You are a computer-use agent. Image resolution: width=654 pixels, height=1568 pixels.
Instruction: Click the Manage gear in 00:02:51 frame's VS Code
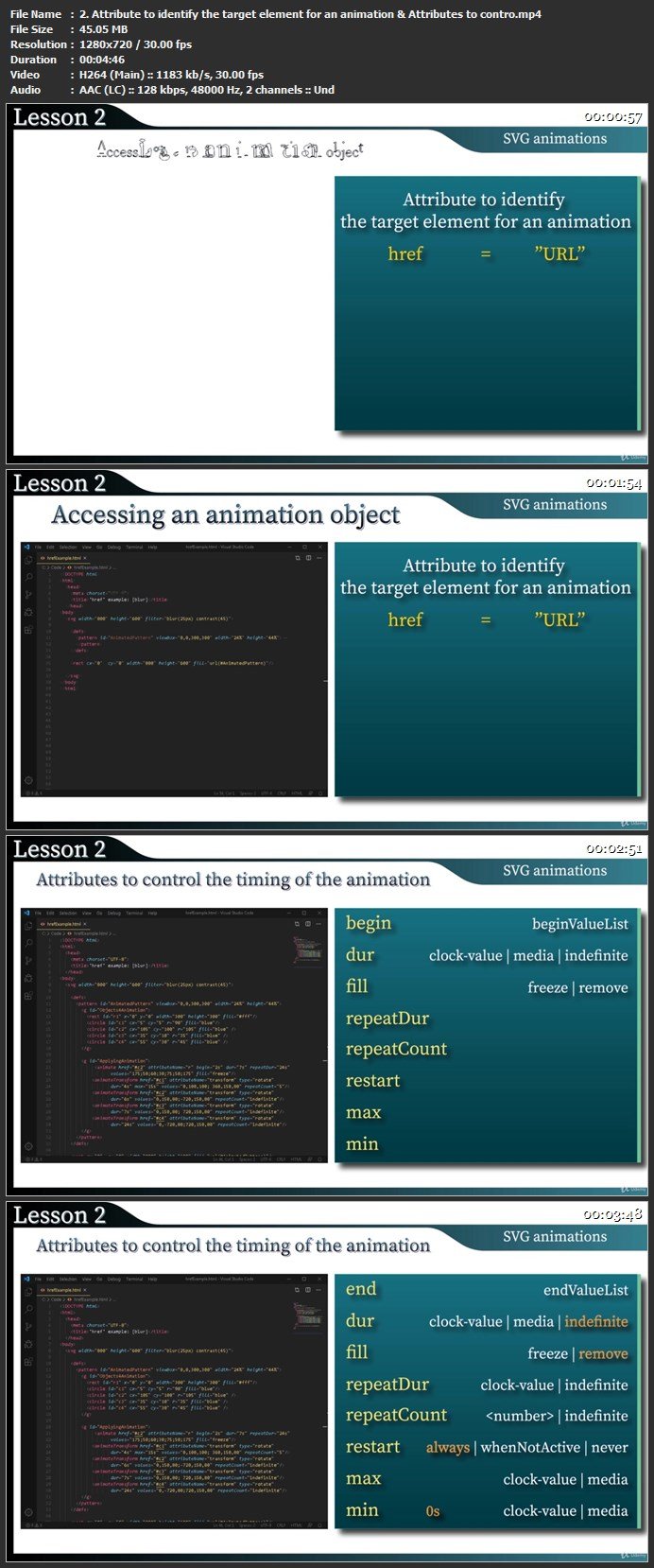pyautogui.click(x=28, y=1146)
